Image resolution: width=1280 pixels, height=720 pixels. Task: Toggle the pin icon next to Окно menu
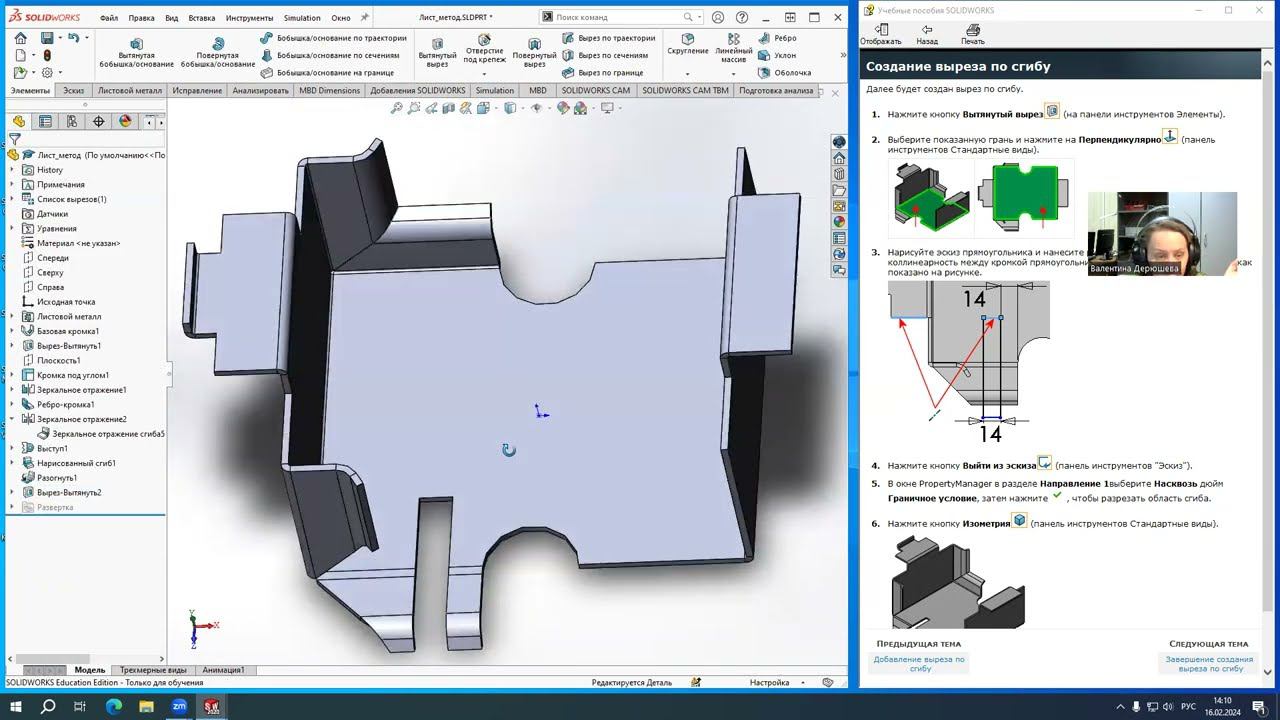point(365,17)
